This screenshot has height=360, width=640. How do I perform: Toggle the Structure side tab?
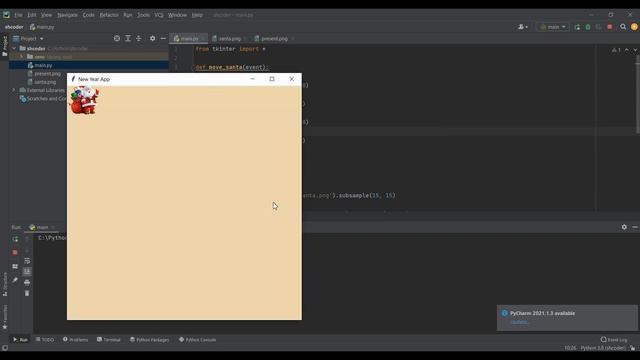click(x=4, y=284)
